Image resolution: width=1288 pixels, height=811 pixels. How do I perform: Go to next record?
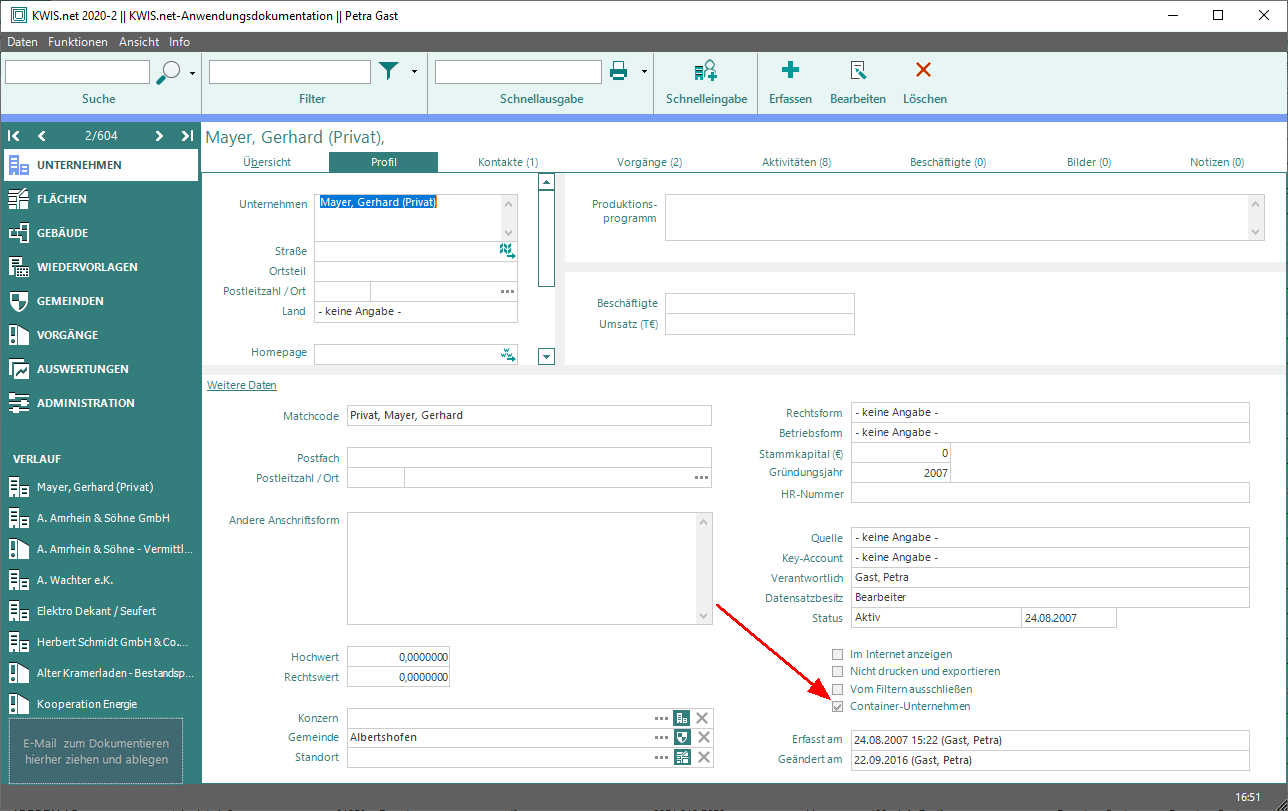159,136
